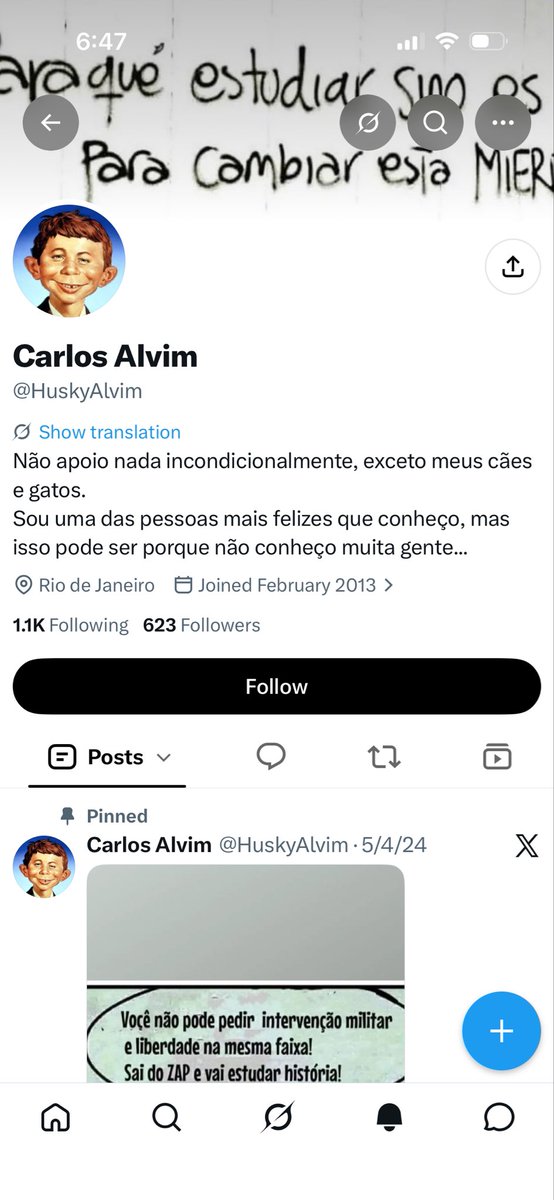Open Grok icon in header
The height and width of the screenshot is (1200, 554).
tap(368, 123)
